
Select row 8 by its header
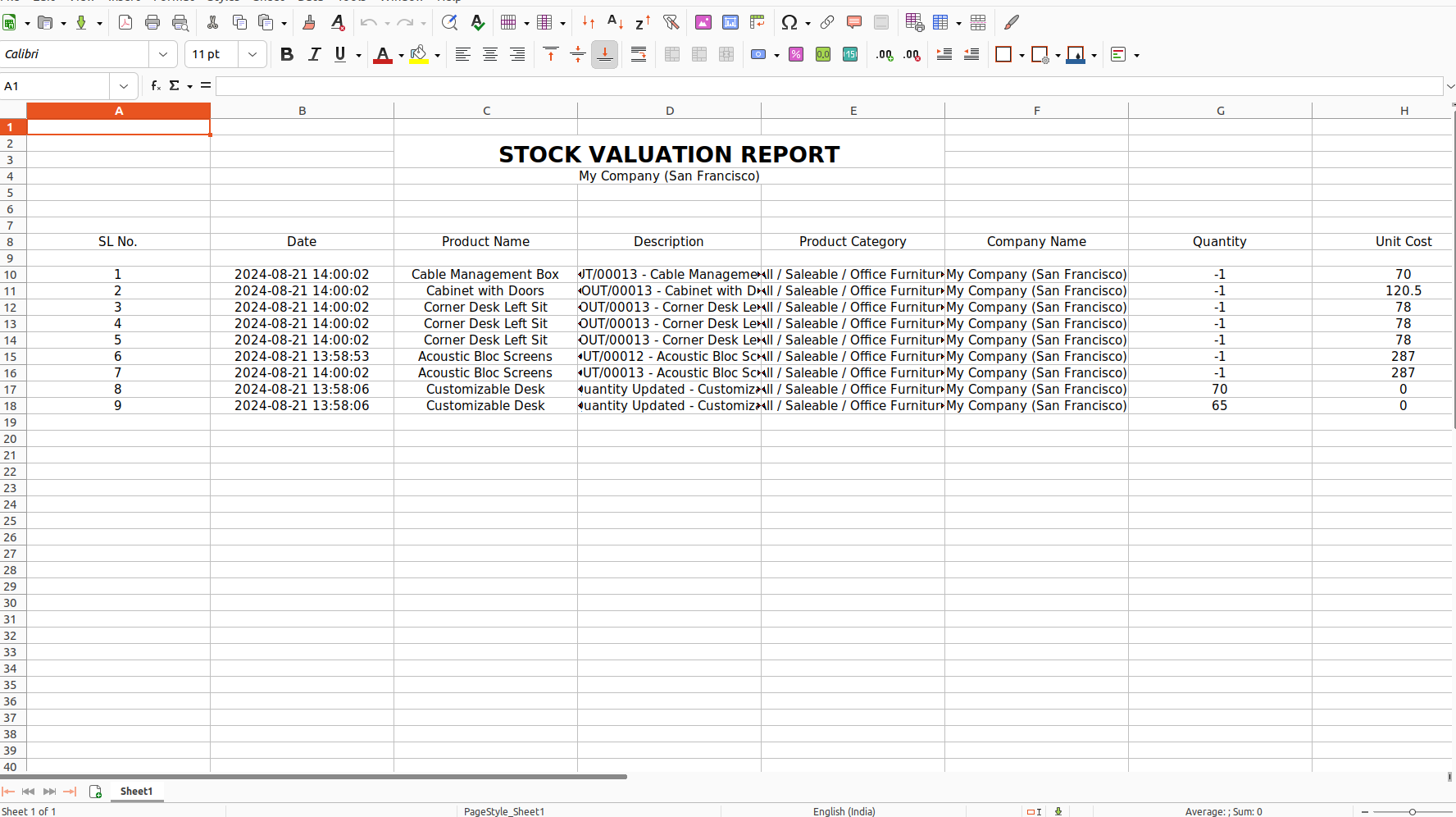pos(11,242)
